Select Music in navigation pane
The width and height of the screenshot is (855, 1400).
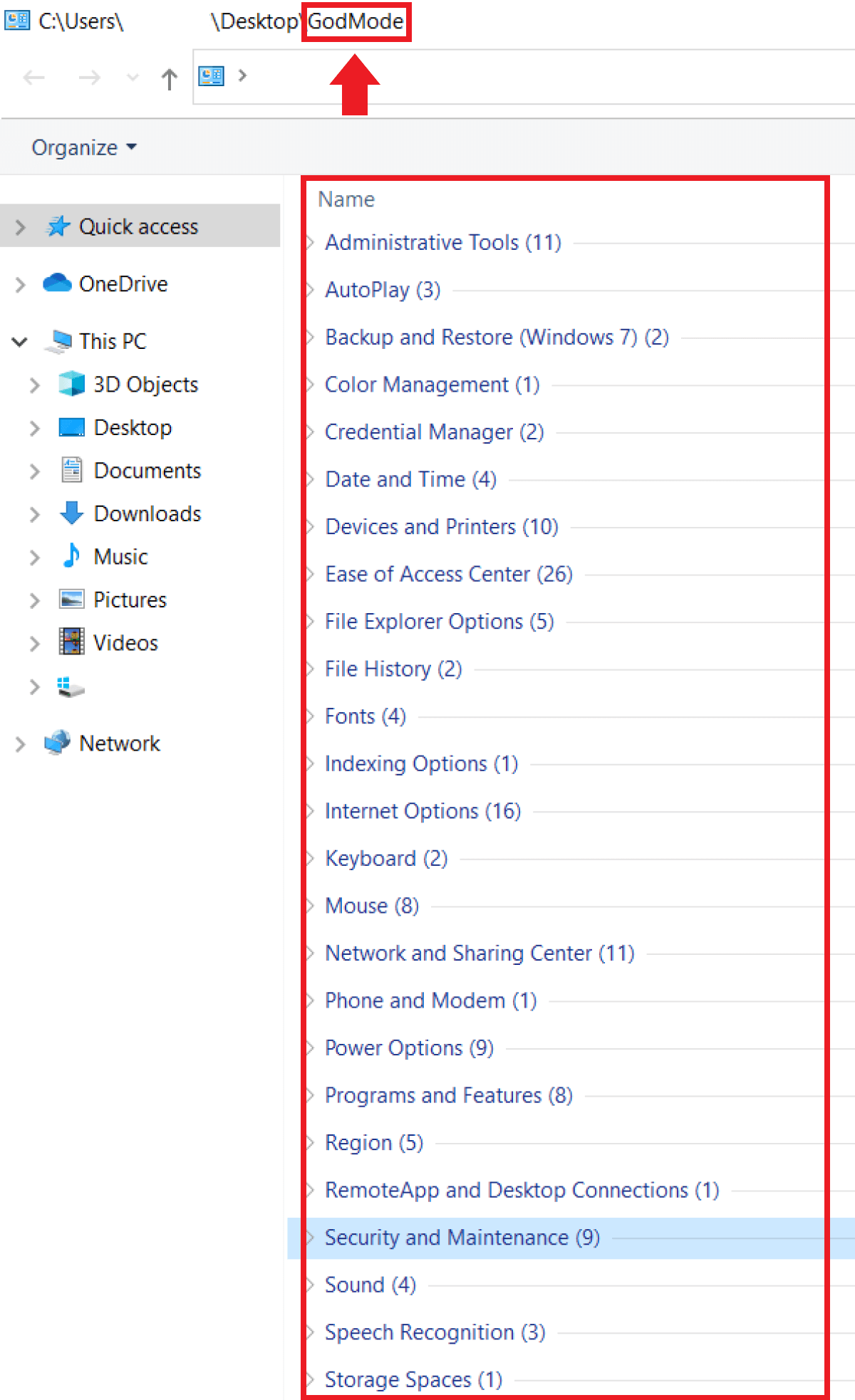[x=120, y=557]
